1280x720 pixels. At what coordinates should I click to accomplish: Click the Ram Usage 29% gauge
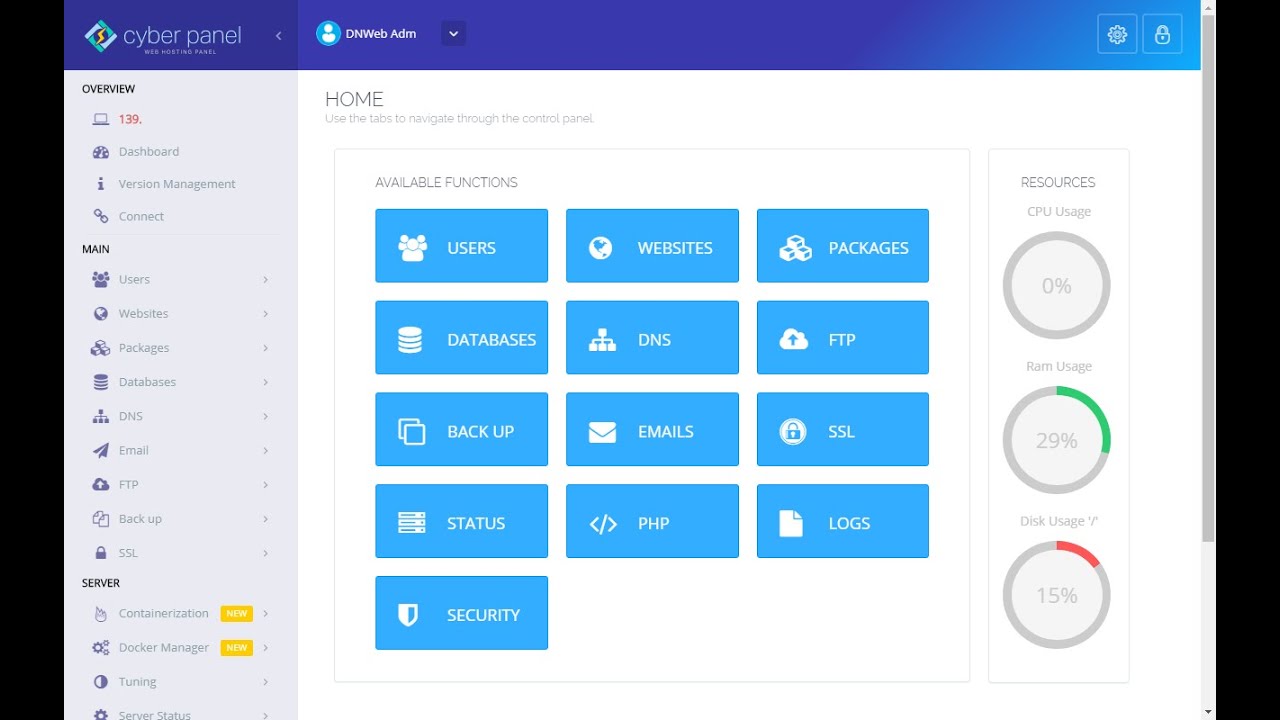(x=1056, y=440)
